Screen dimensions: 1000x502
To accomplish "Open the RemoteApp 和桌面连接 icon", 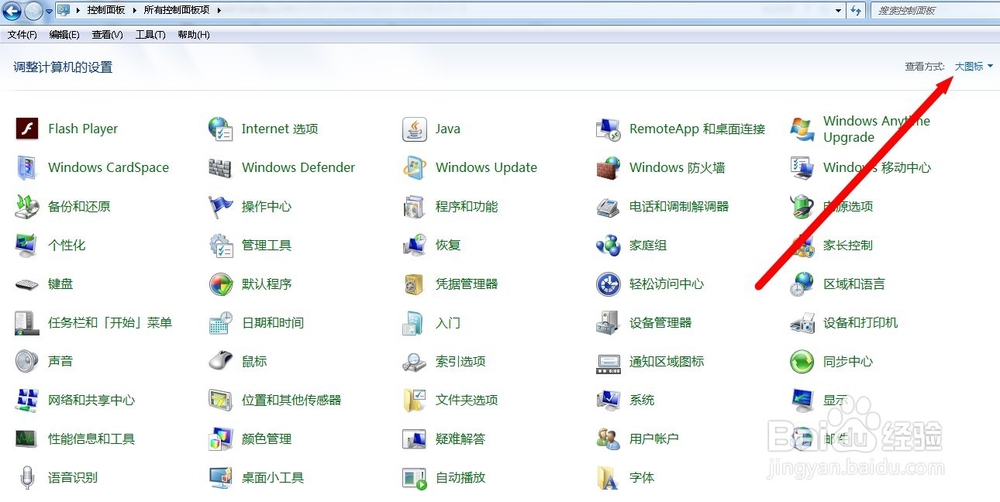I will (x=608, y=129).
